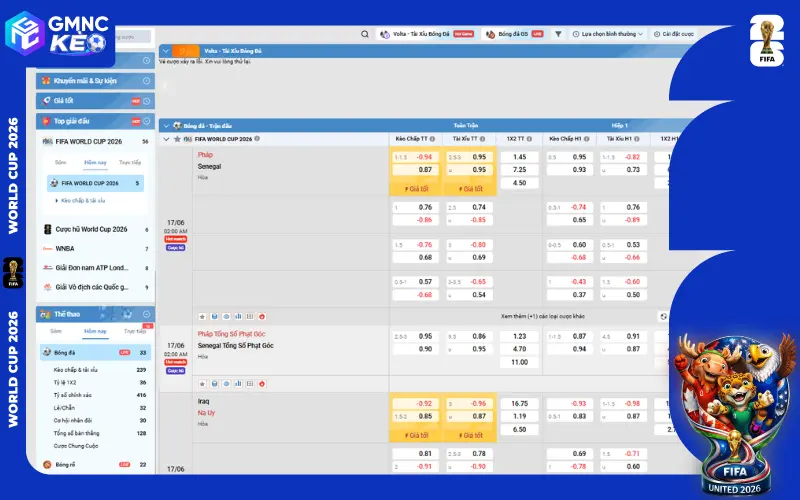The height and width of the screenshot is (500, 800).
Task: Click the refresh icon beside Xem thêm row
Action: [663, 316]
